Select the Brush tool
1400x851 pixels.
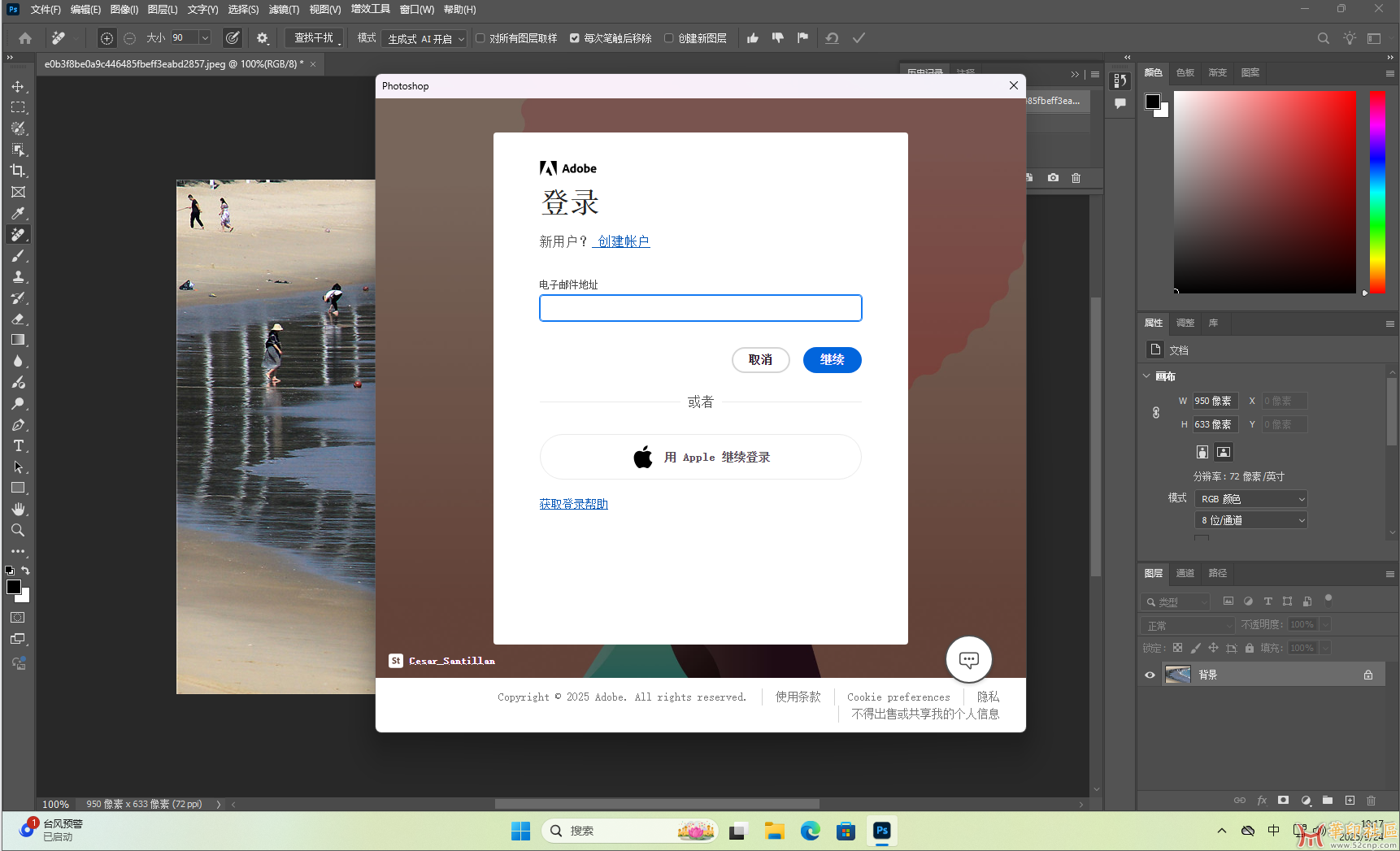pos(18,255)
